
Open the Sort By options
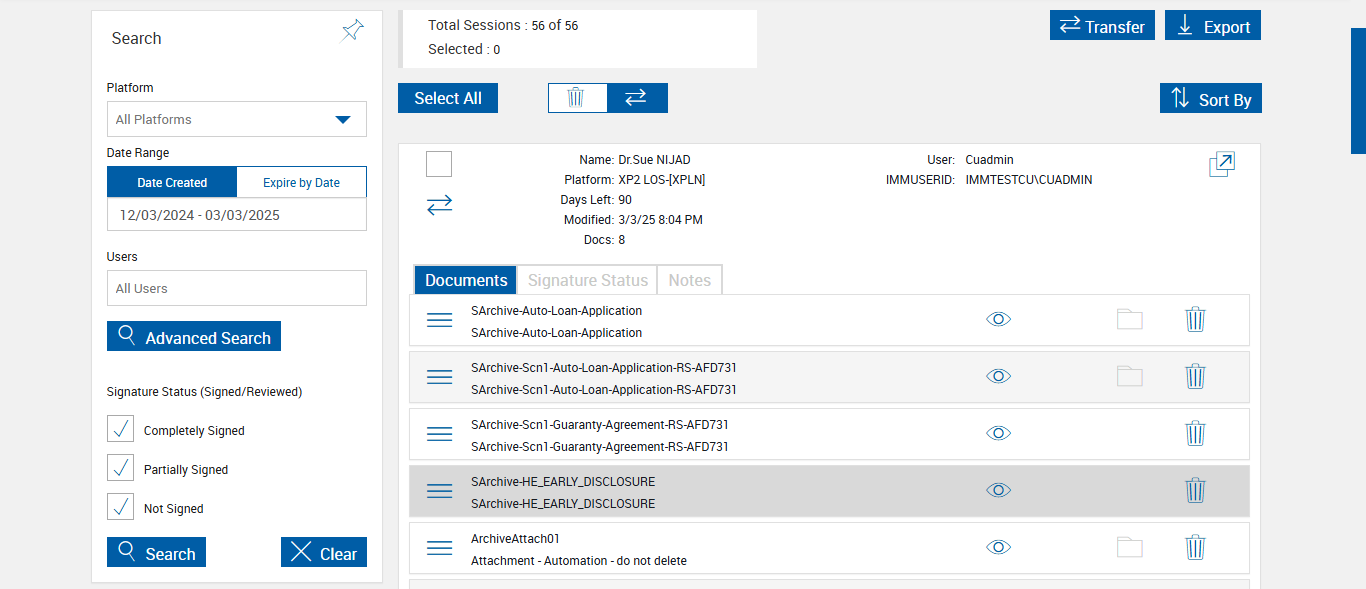[1211, 98]
